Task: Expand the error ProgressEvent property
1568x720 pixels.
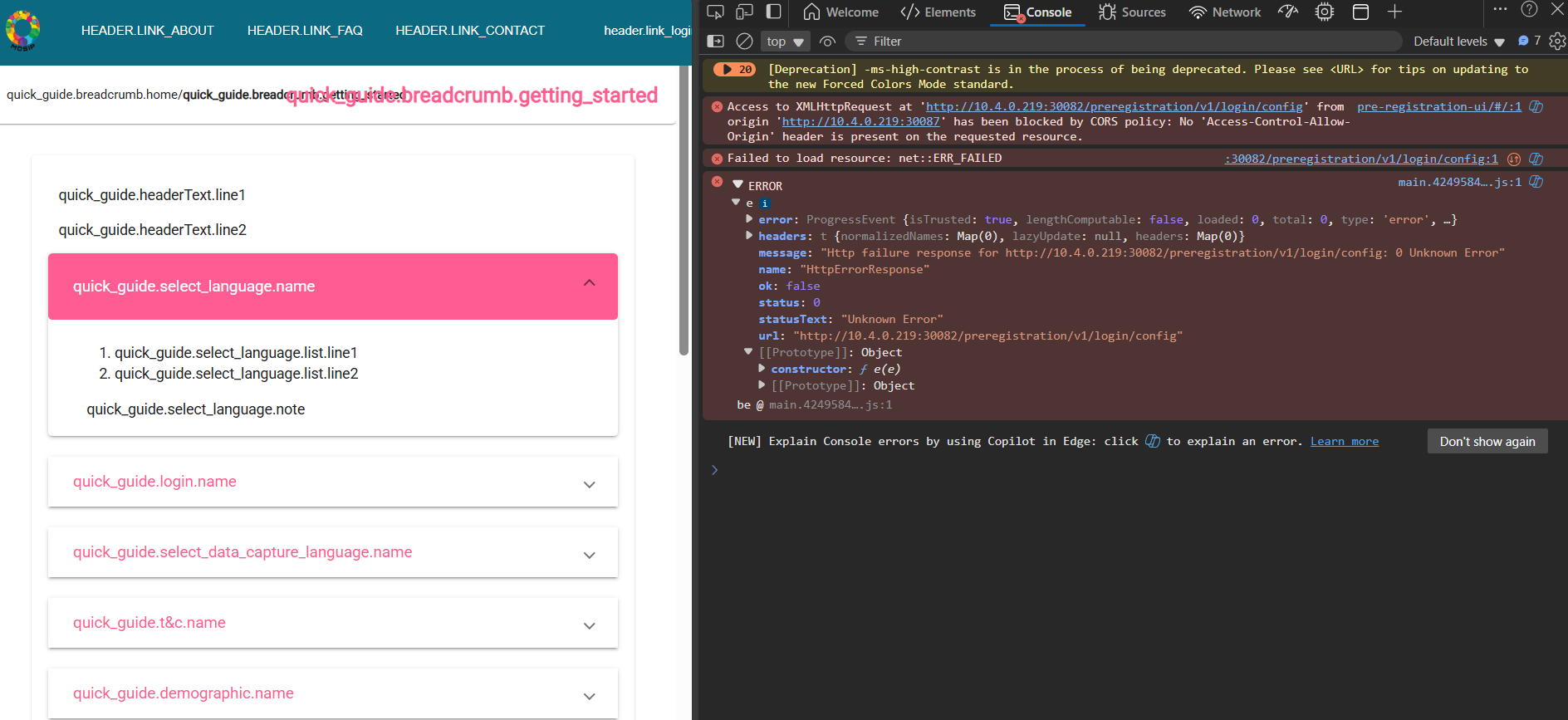Action: tap(749, 219)
